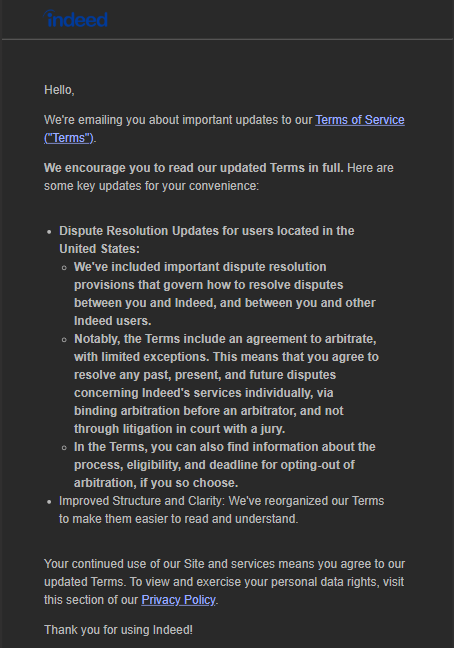Click the horizontal divider below the logo
The image size is (454, 648).
[227, 40]
